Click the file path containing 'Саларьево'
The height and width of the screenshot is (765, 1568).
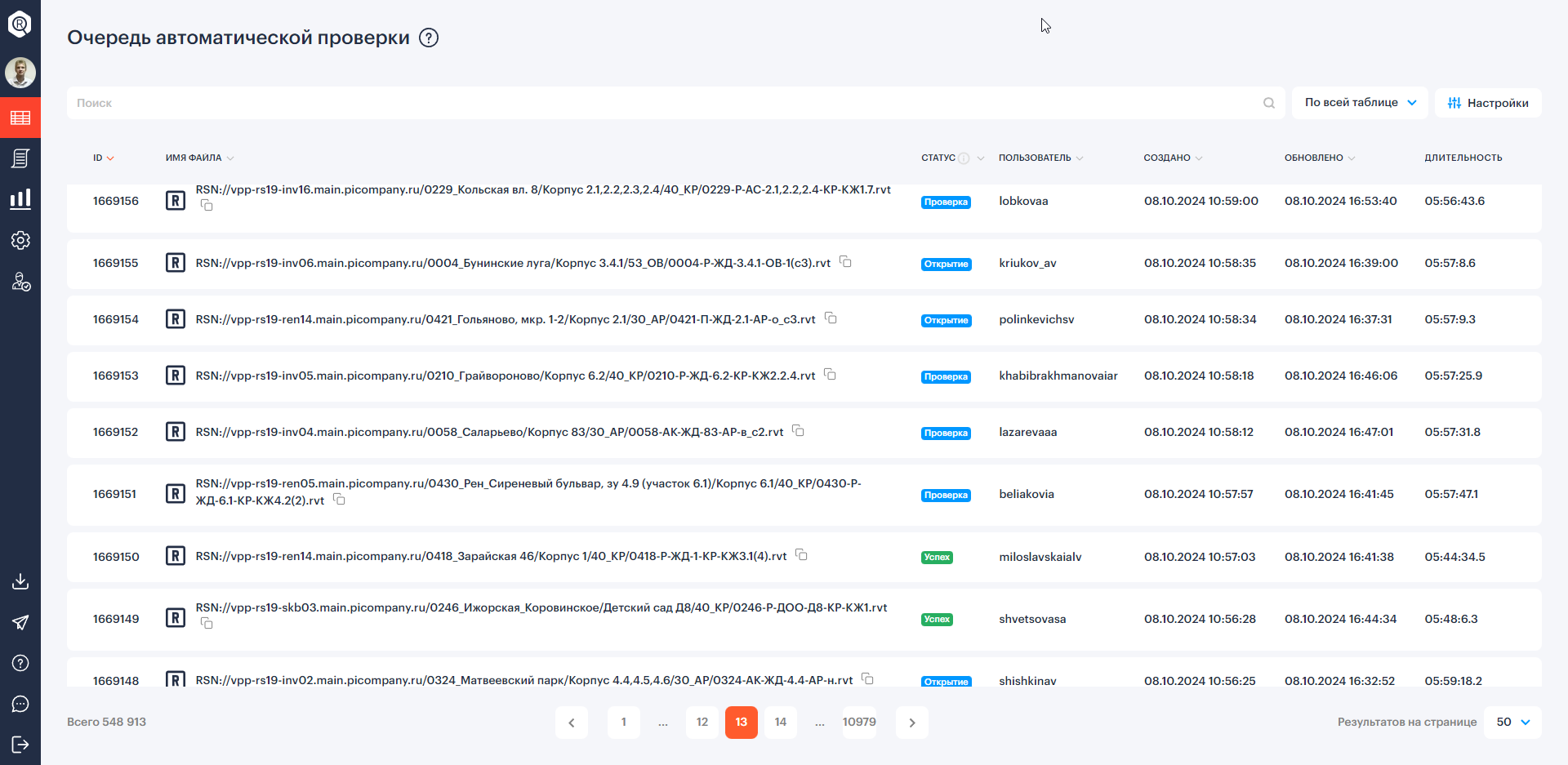coord(490,432)
